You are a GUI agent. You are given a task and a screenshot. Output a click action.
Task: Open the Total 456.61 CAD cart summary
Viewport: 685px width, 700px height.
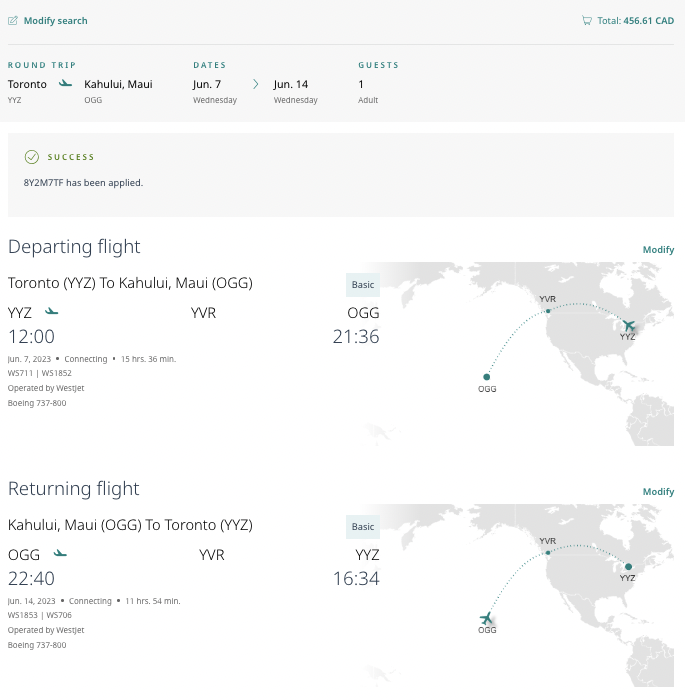click(635, 20)
